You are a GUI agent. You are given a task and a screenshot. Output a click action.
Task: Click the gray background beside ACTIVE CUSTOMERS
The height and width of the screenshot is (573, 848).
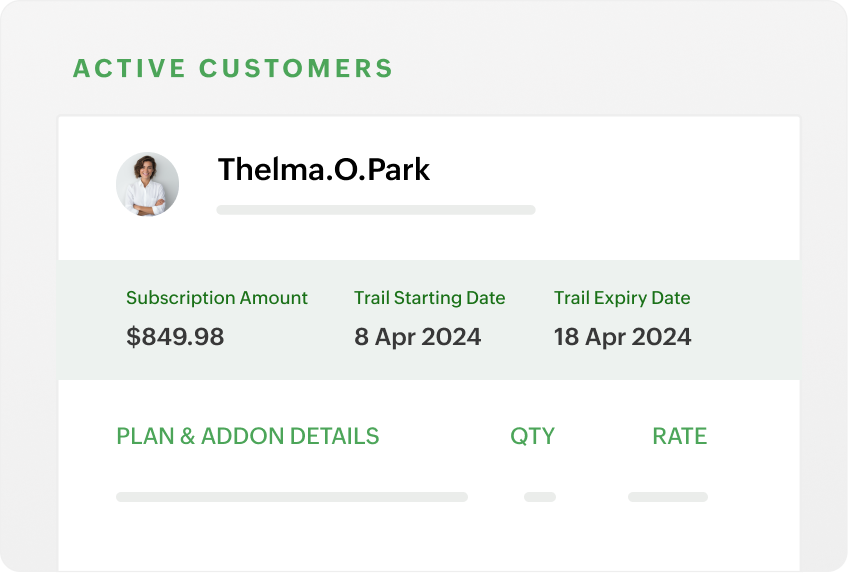point(600,69)
